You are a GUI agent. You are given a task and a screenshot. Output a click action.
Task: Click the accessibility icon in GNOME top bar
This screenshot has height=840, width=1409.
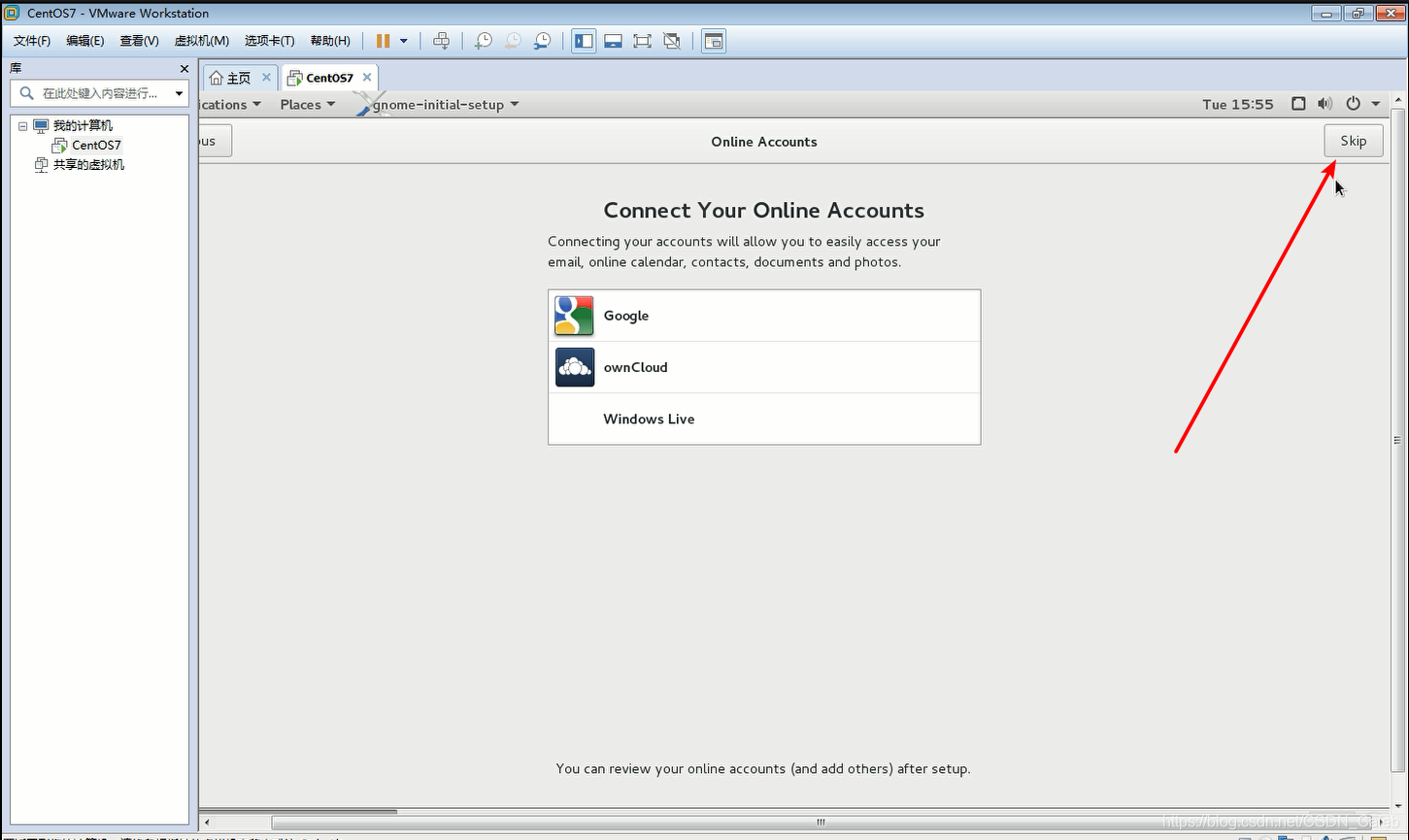pos(1298,104)
